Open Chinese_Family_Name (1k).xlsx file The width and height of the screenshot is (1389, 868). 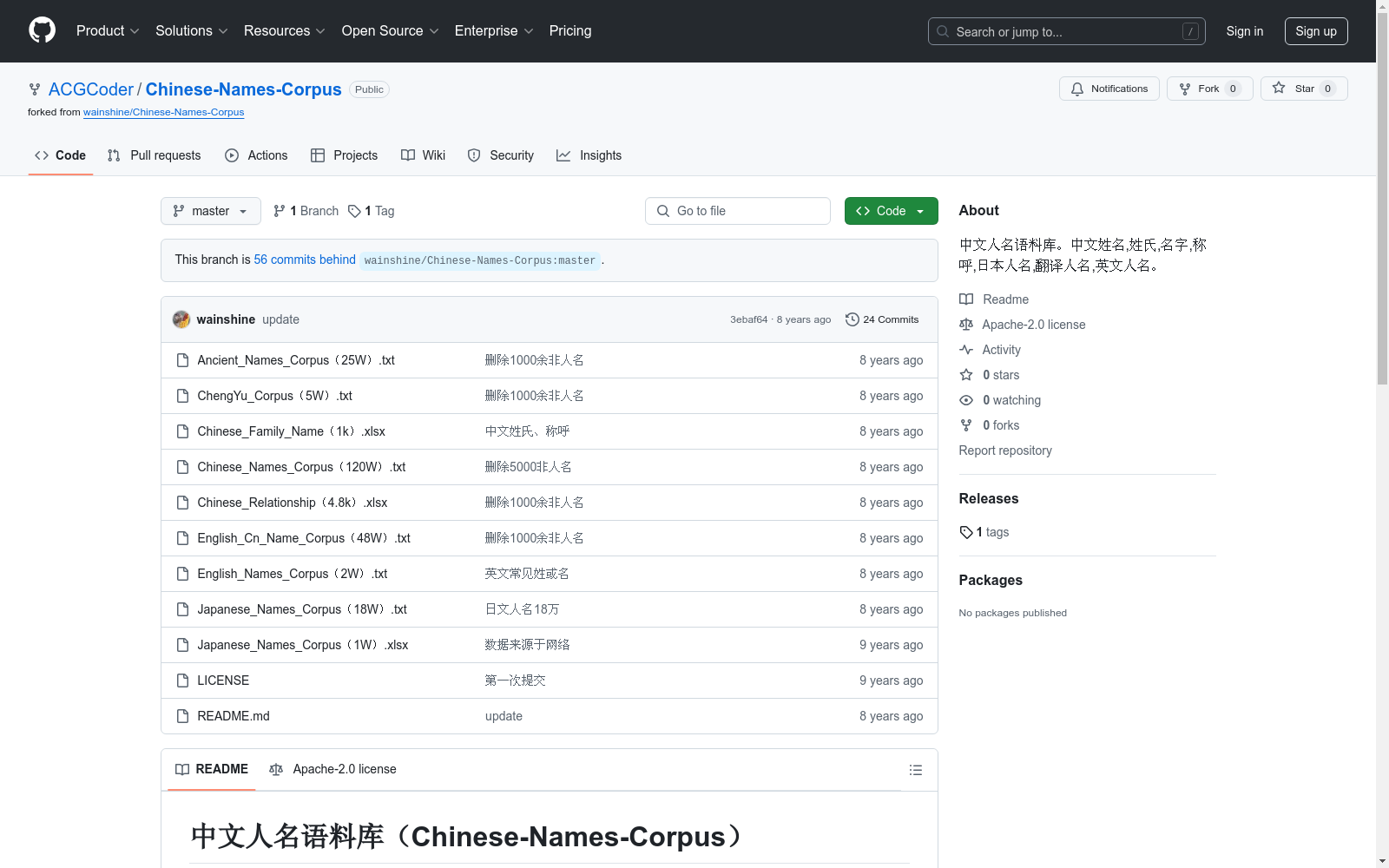[291, 431]
